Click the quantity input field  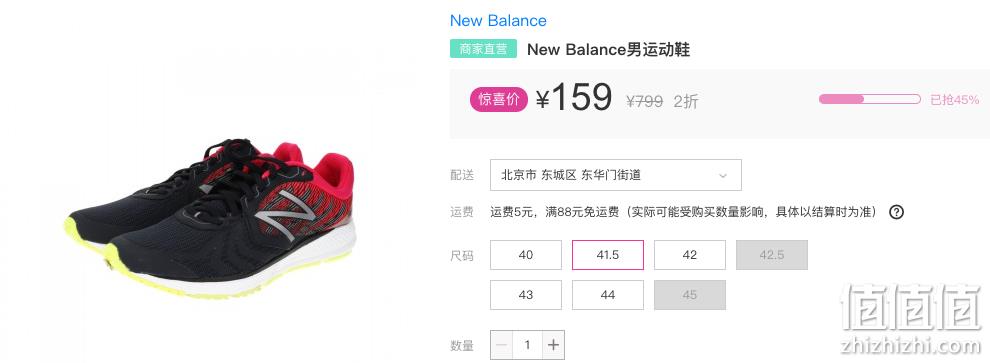pos(527,345)
